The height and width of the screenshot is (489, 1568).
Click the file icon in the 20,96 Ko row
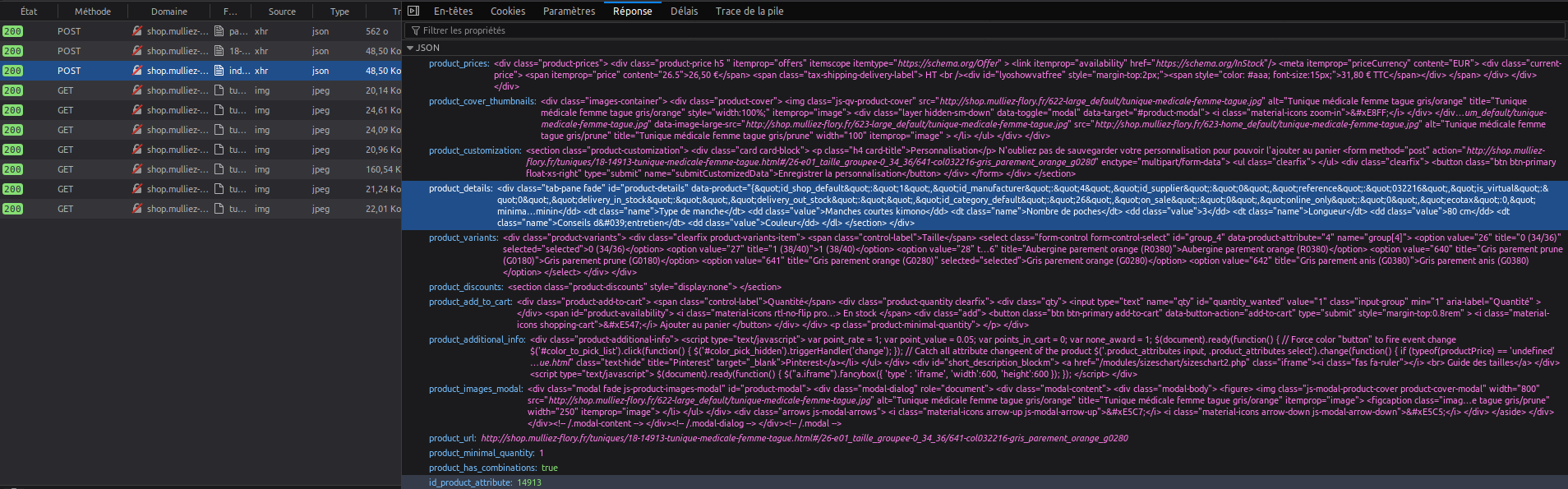point(219,150)
